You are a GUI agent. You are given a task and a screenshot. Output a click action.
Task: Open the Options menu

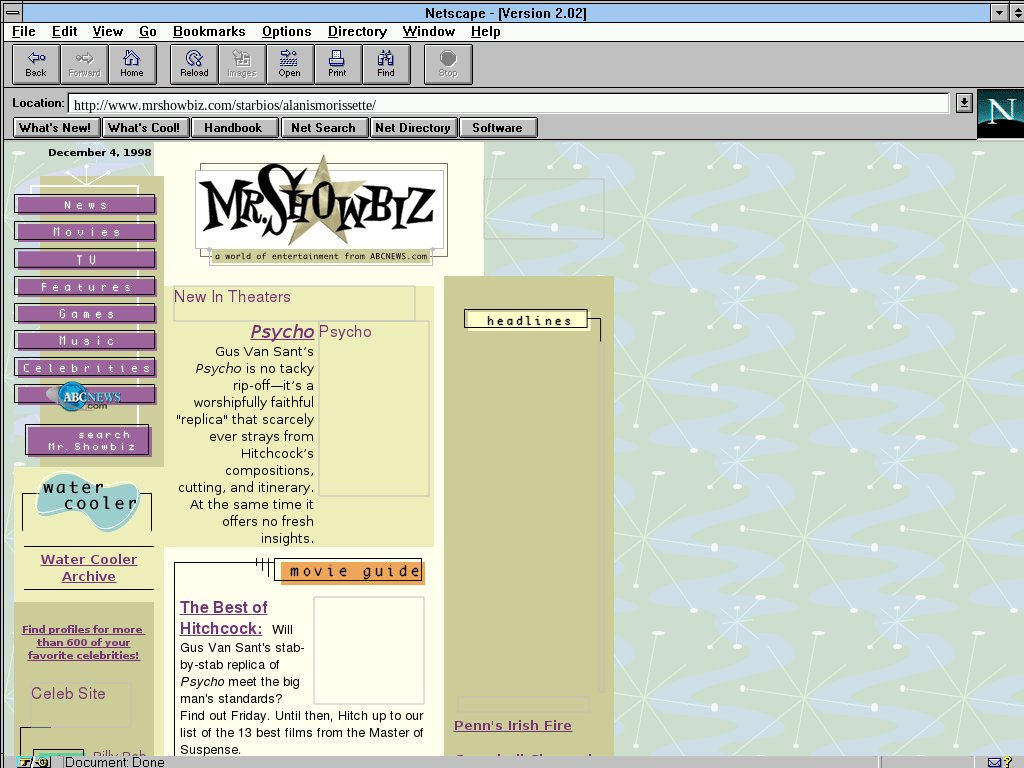286,32
